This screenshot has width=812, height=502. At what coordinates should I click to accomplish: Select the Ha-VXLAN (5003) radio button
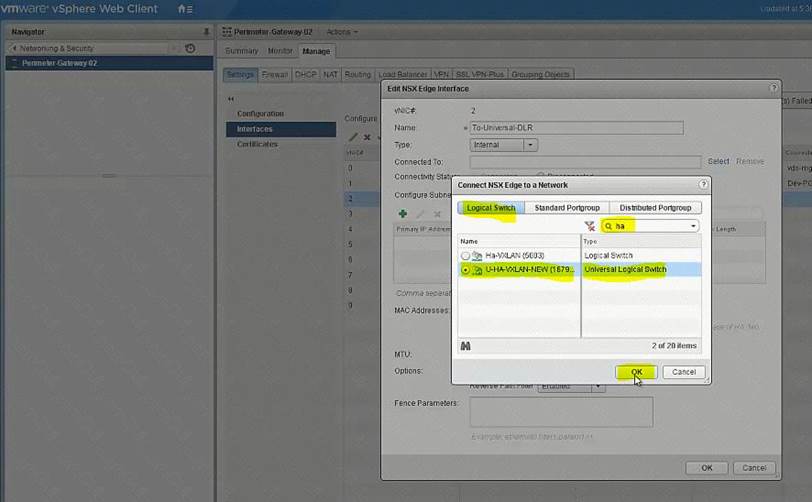click(466, 256)
